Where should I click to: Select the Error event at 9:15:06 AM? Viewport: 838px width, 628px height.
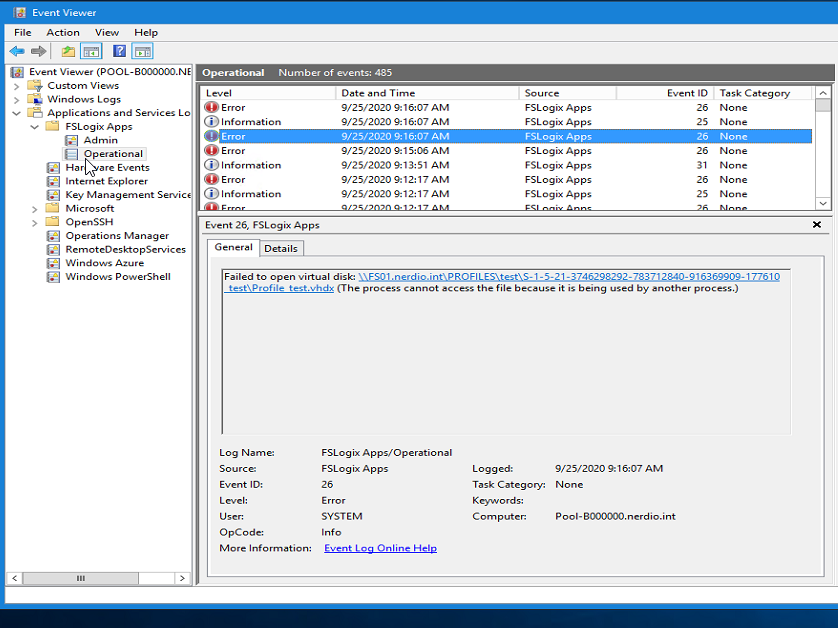point(507,151)
